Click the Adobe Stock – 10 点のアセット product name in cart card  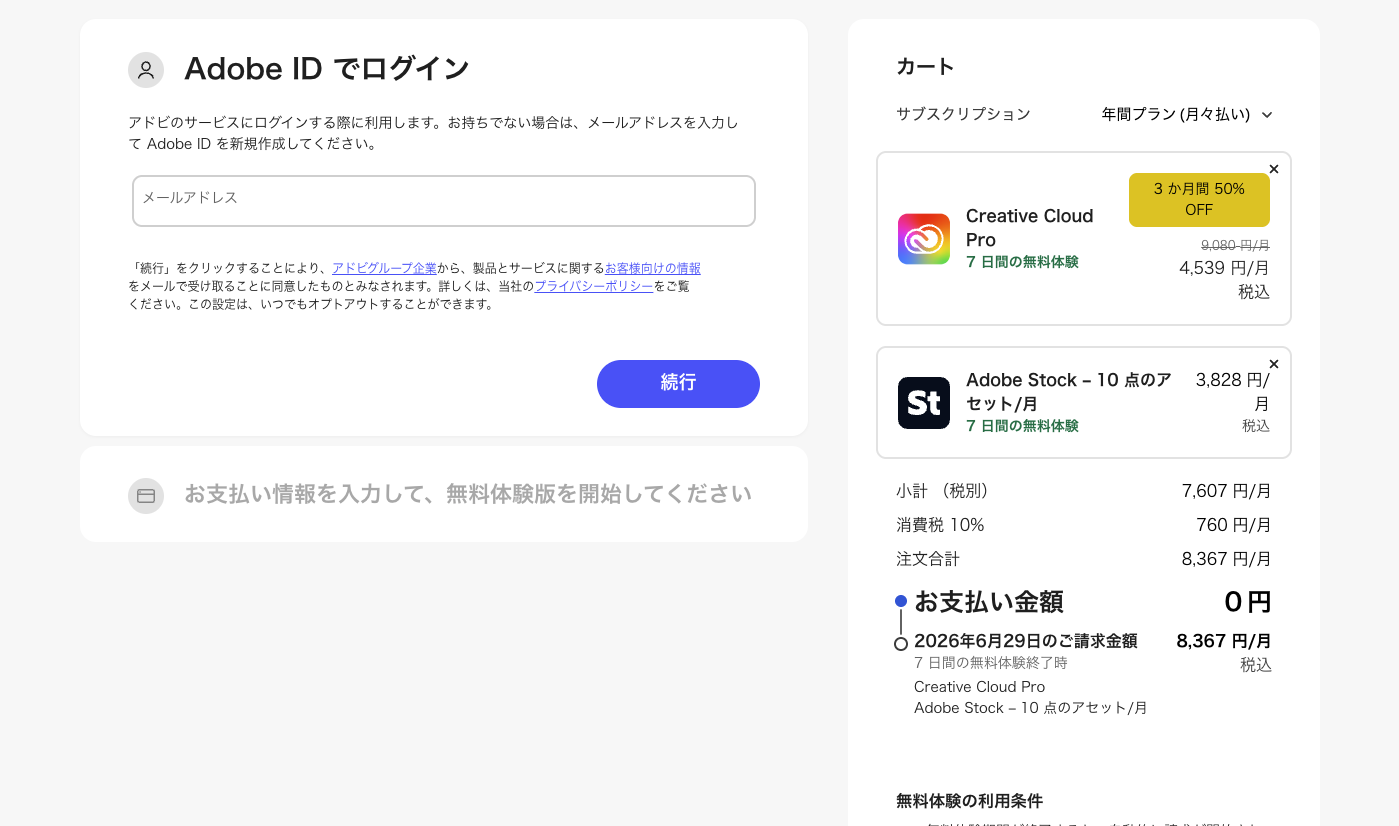click(1069, 392)
